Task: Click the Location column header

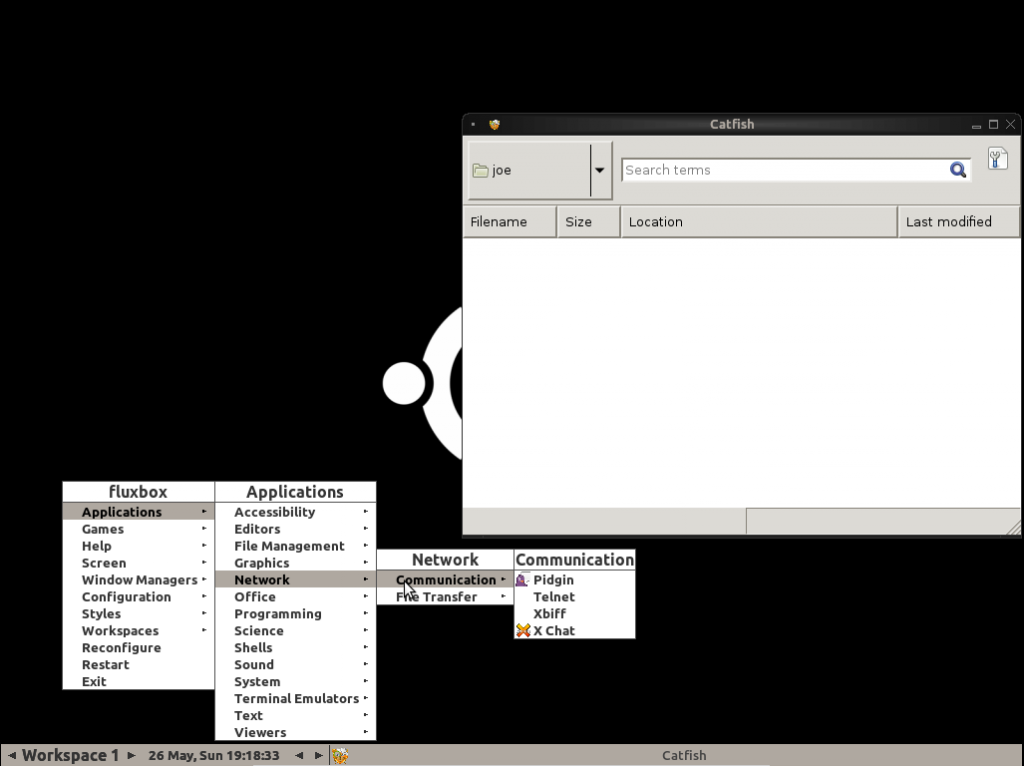Action: [758, 222]
